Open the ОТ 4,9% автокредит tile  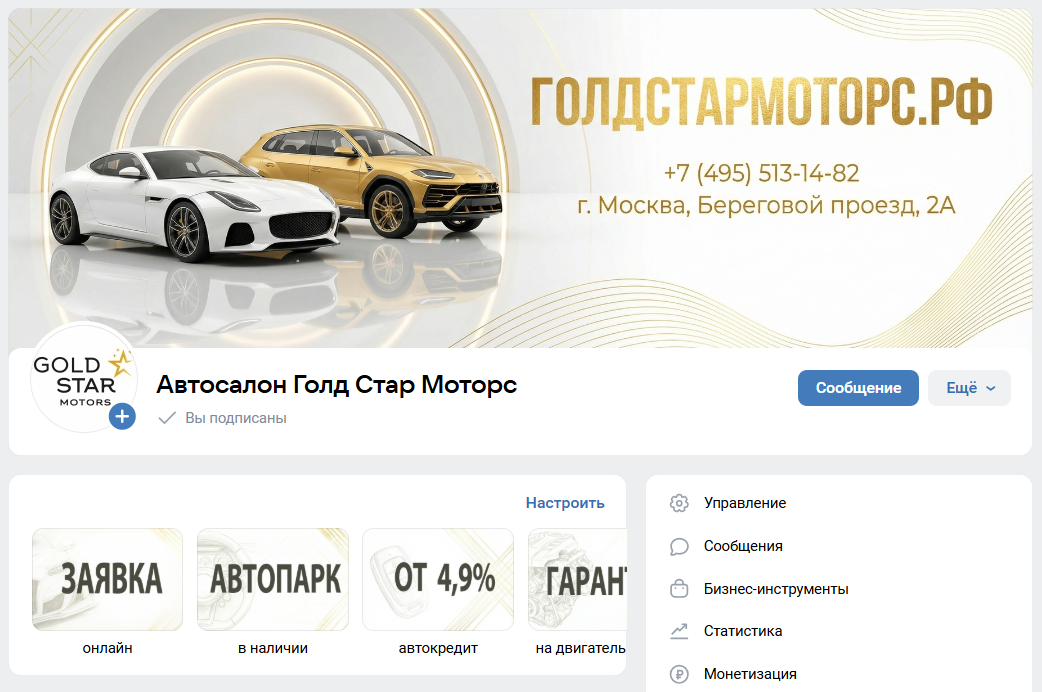coord(438,592)
